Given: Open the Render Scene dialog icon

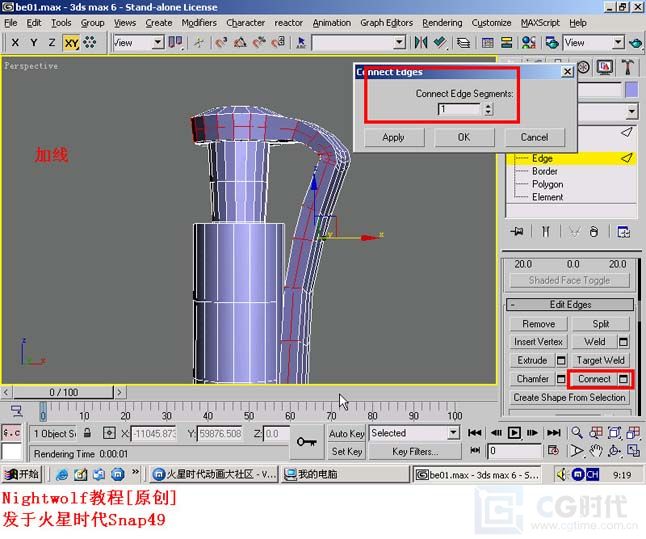Looking at the screenshot, I should click(552, 42).
